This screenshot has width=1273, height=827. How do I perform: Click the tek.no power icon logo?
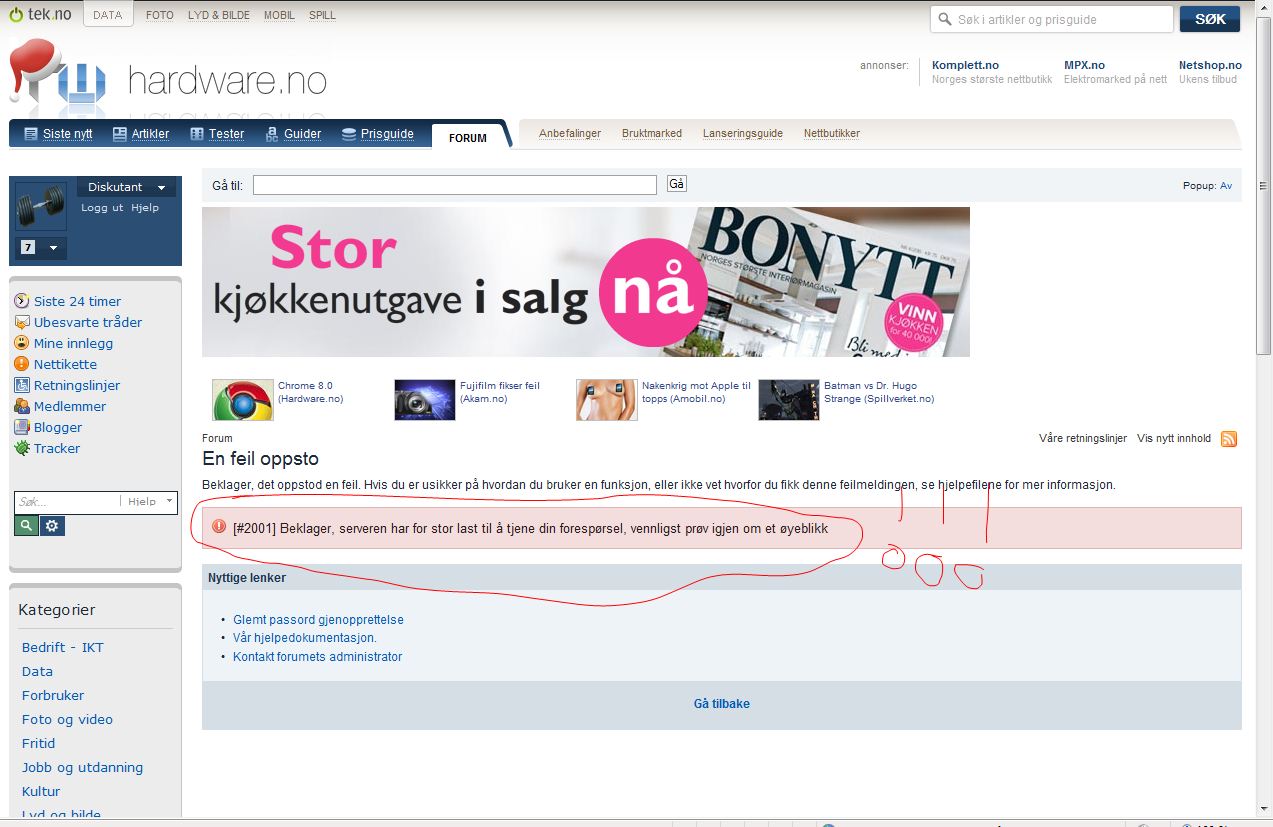coord(40,15)
